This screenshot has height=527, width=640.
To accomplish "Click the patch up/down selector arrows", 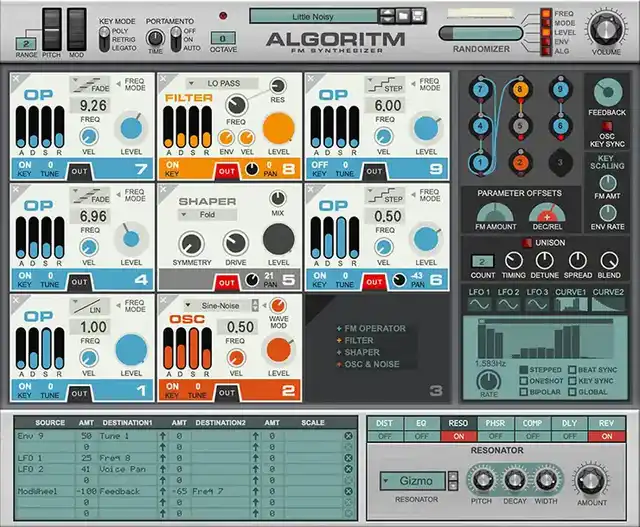I will tap(387, 16).
